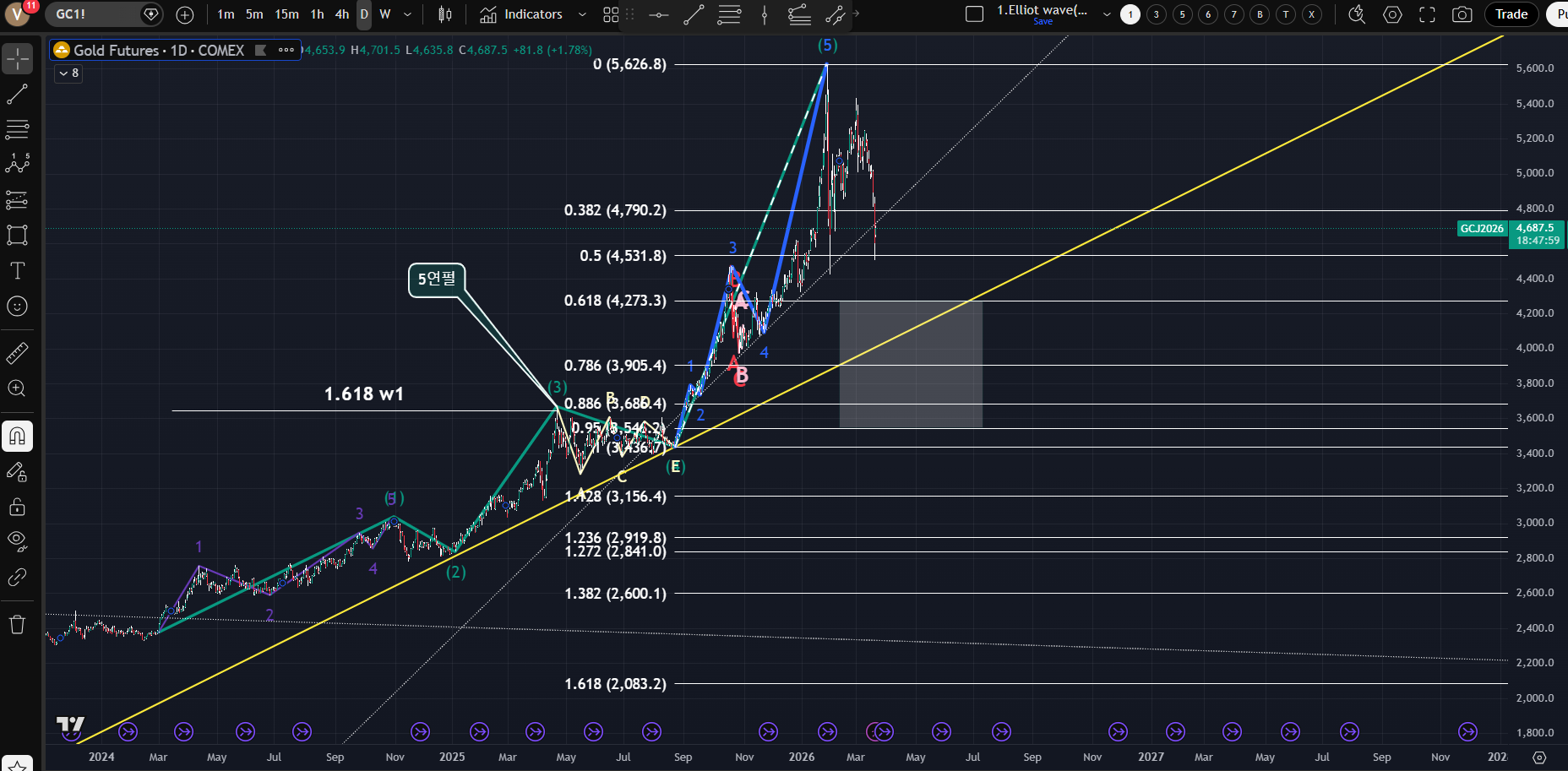Screen dimensions: 1568x771
Task: Toggle hide all drawings eye icon
Action: tap(17, 540)
